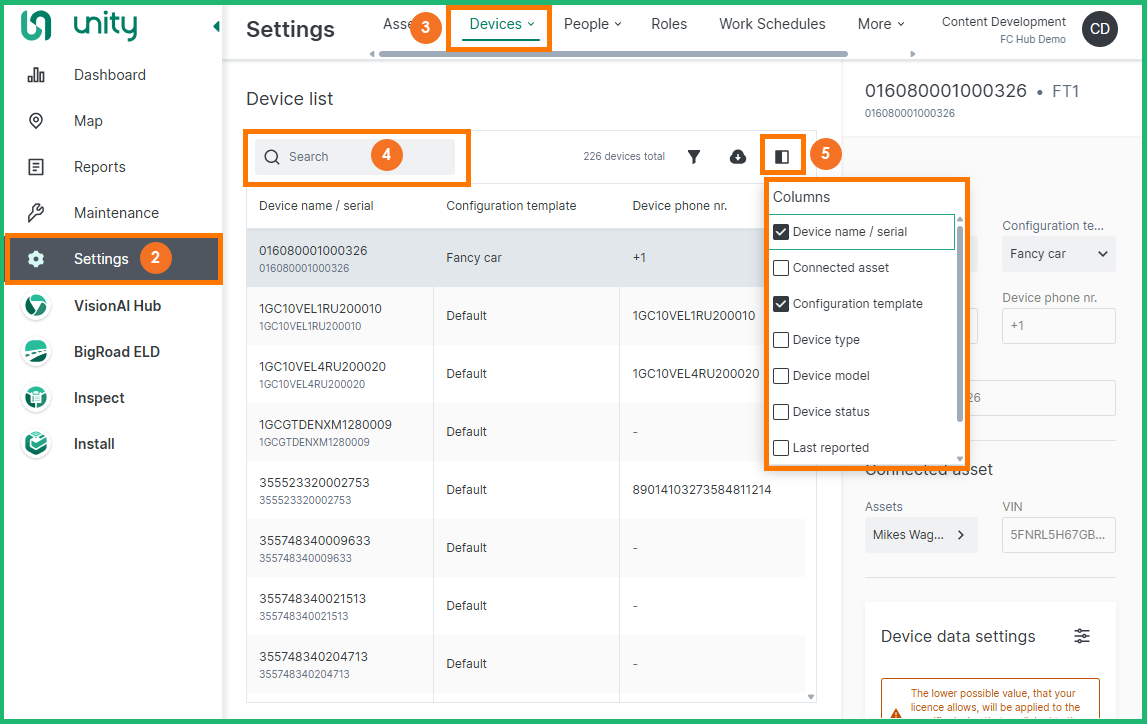Check the Device status column
This screenshot has height=724, width=1147.
782,412
